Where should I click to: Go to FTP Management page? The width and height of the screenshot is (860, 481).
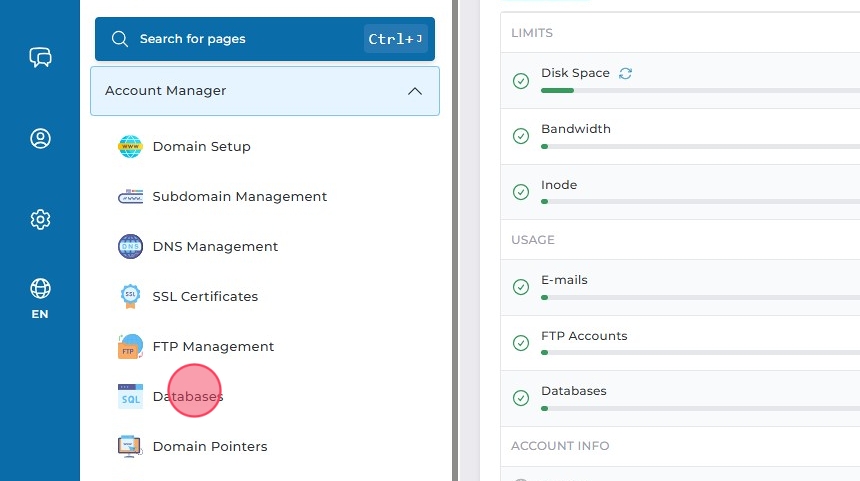[x=213, y=347]
